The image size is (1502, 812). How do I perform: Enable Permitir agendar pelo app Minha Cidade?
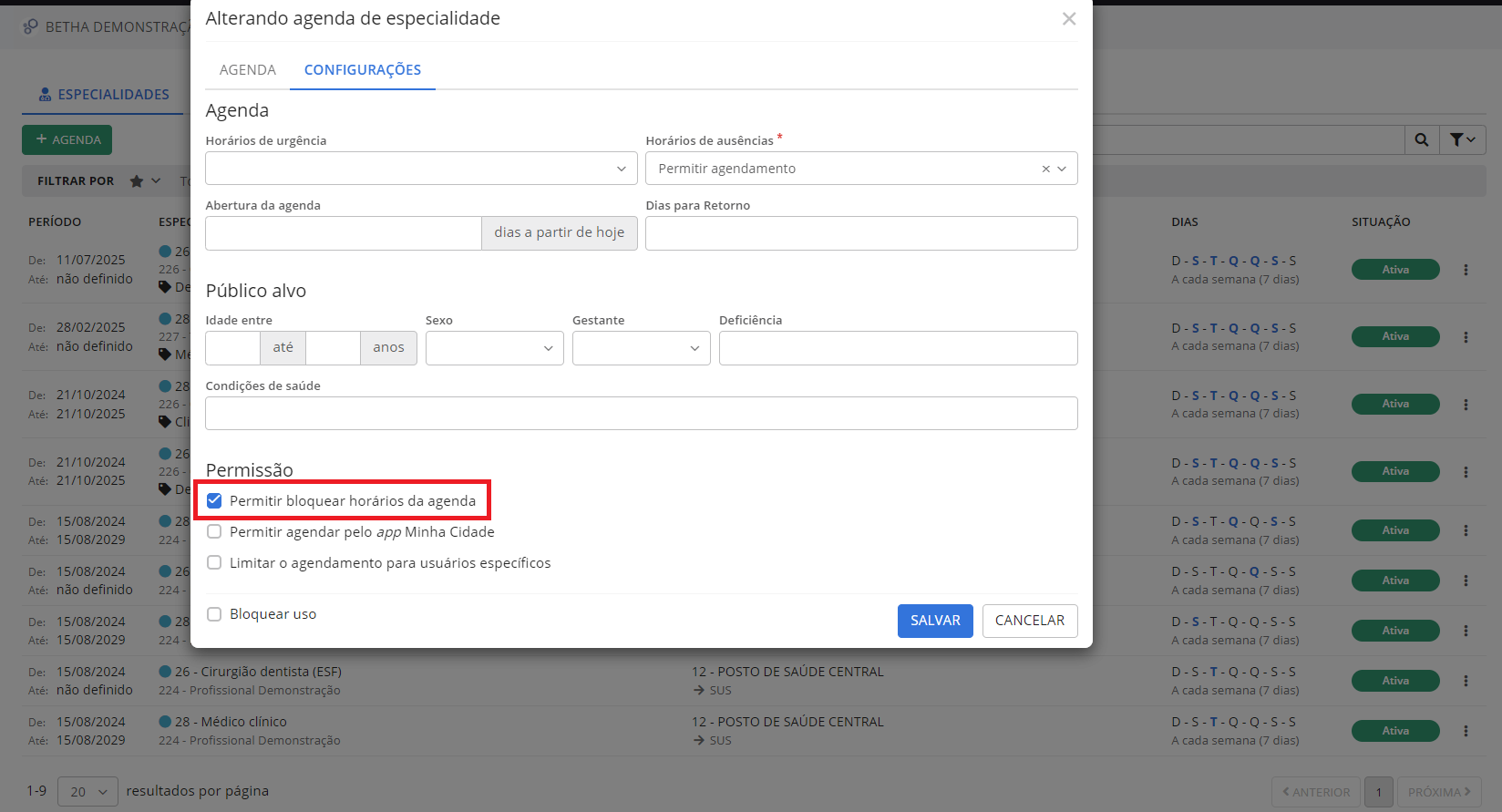coord(214,531)
